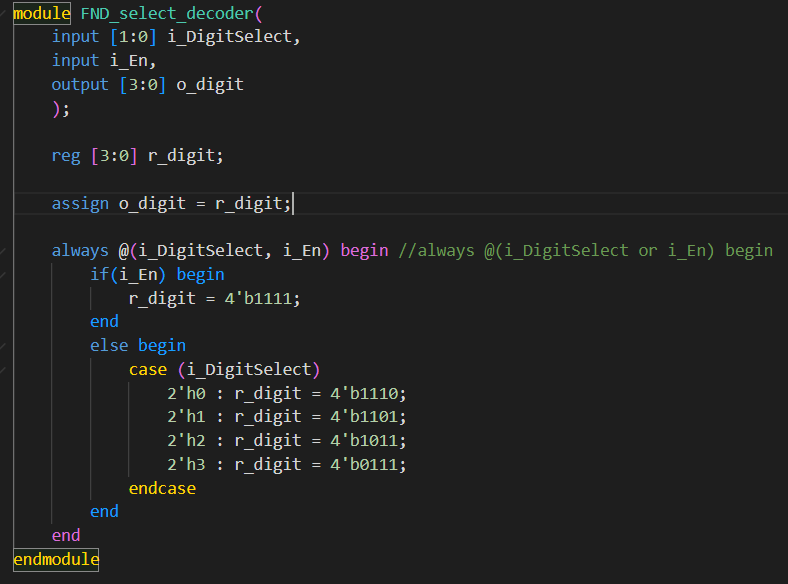Click the o_digit output port name
Viewport: 788px width, 584px height.
(x=210, y=84)
